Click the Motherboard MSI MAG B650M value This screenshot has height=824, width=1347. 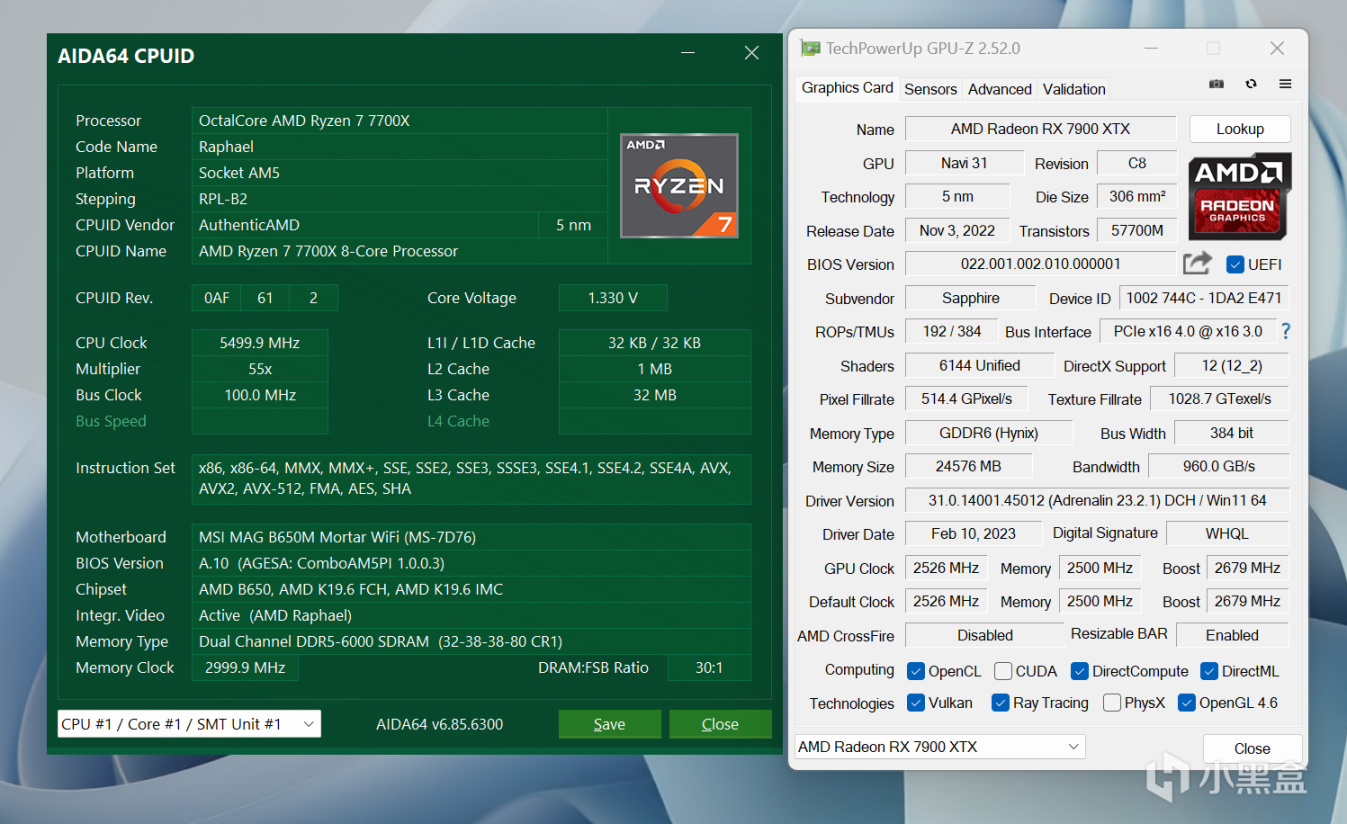point(471,537)
